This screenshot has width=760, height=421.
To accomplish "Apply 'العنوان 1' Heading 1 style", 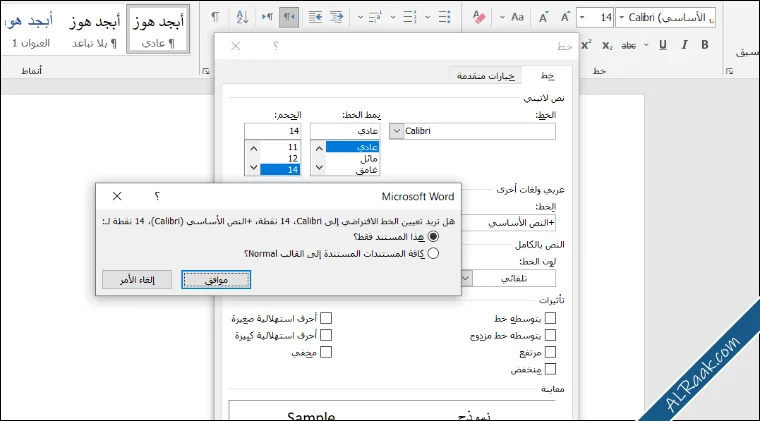I will 31,29.
